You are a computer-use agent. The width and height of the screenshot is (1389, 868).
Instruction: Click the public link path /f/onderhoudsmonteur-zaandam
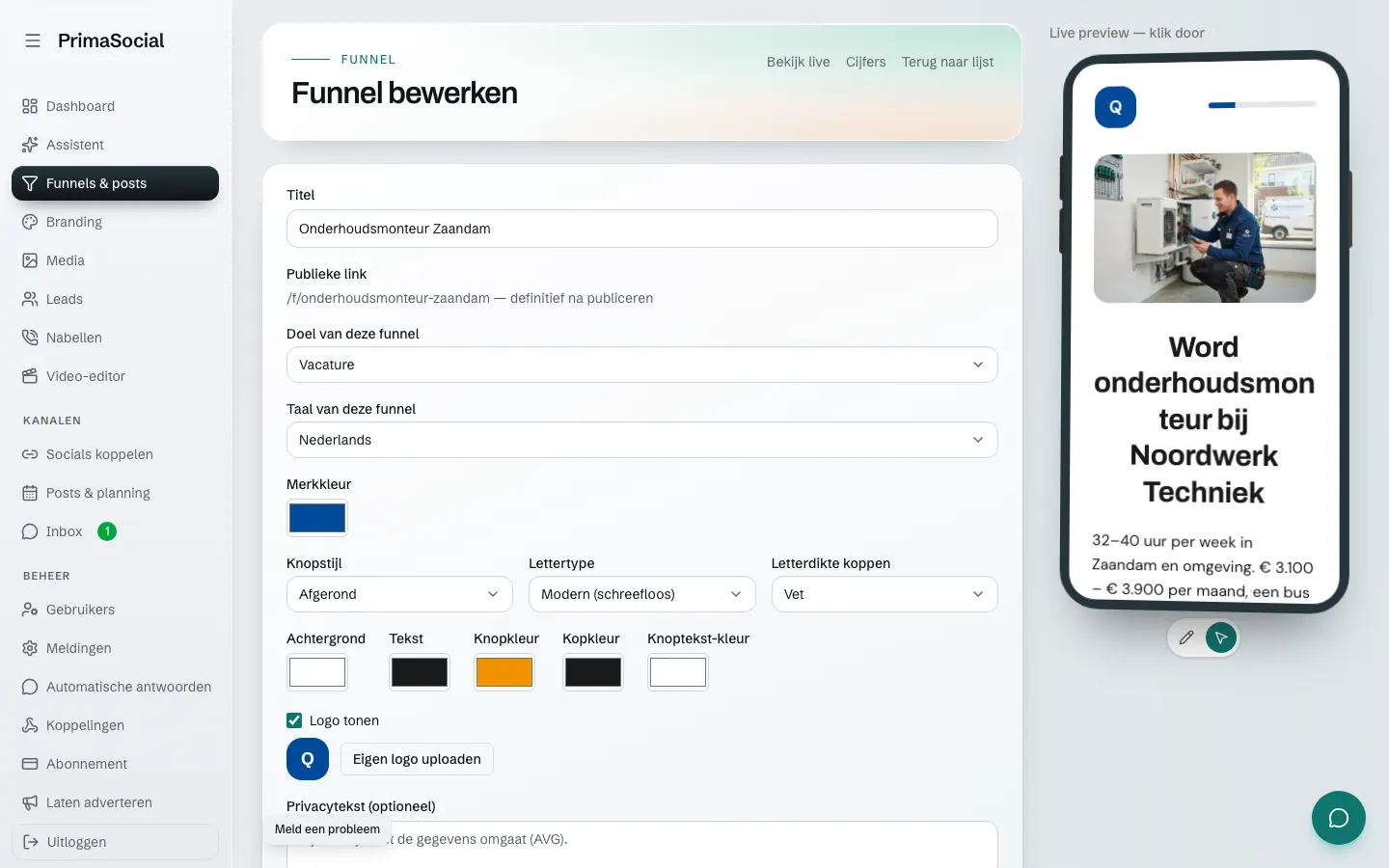coord(388,298)
